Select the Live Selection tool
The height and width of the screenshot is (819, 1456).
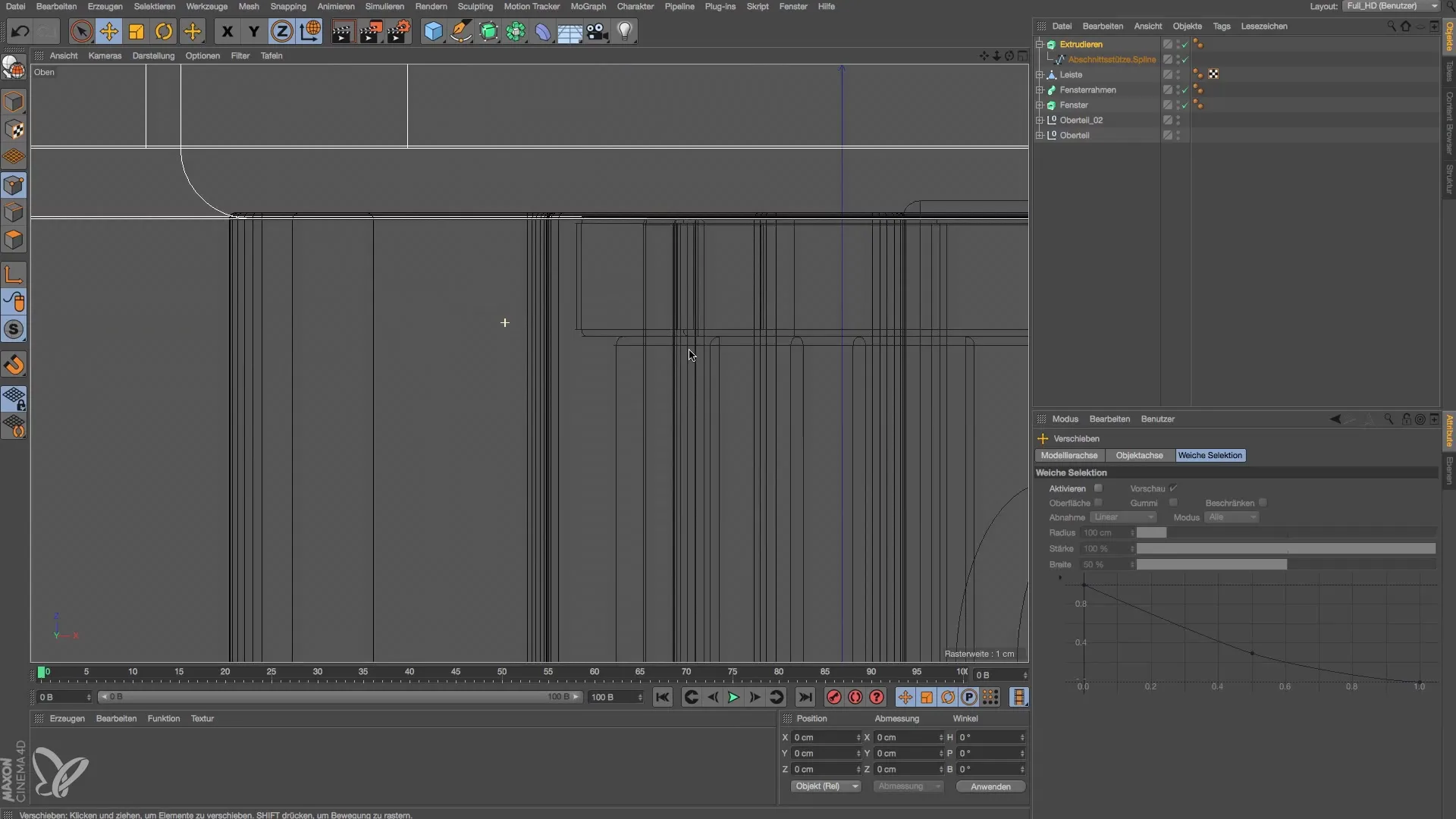81,32
